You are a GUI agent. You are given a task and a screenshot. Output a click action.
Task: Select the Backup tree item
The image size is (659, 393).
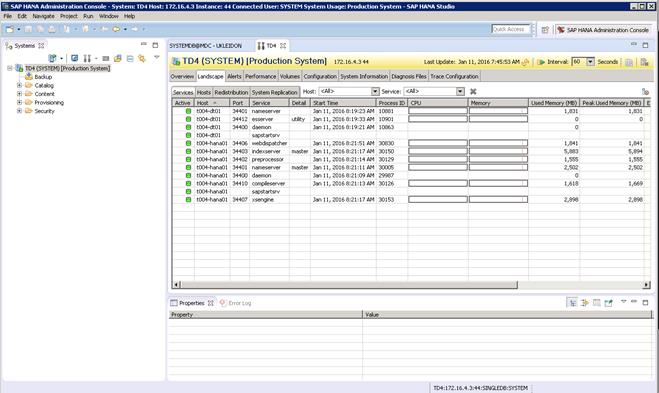pyautogui.click(x=43, y=77)
